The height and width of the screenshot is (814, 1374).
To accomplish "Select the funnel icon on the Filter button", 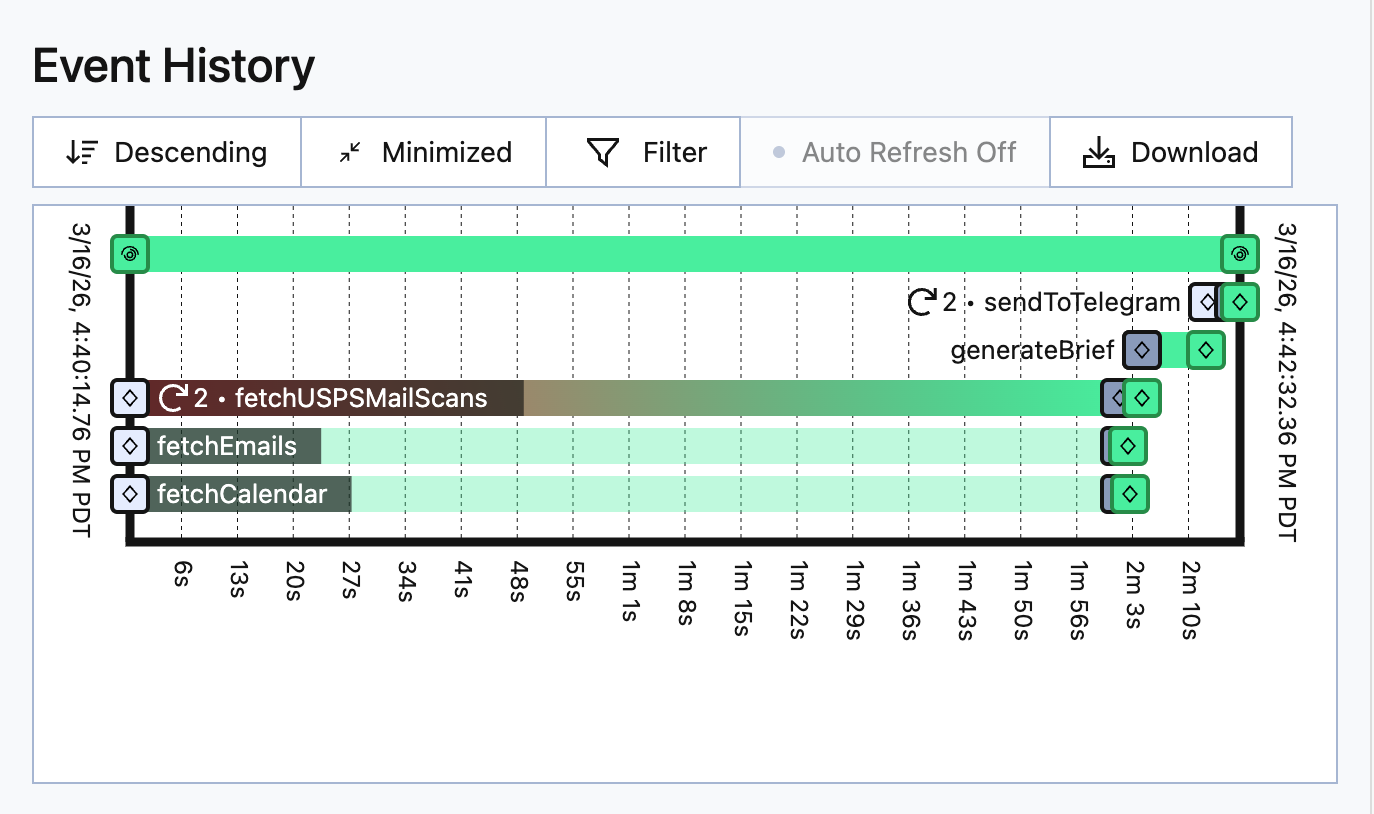I will tap(601, 152).
